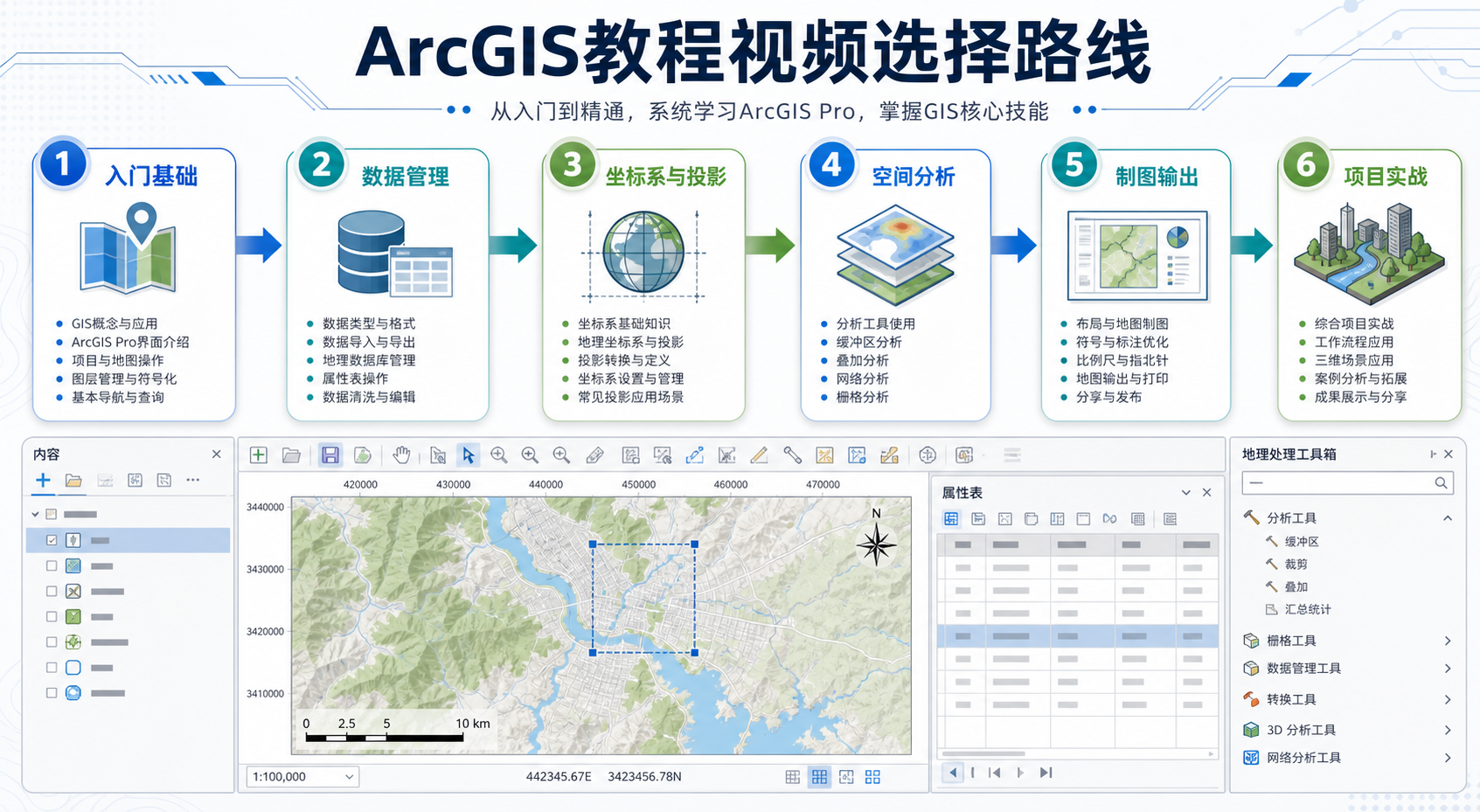The height and width of the screenshot is (812, 1480).
Task: Collapse the map group in 内容 tree
Action: (x=36, y=514)
